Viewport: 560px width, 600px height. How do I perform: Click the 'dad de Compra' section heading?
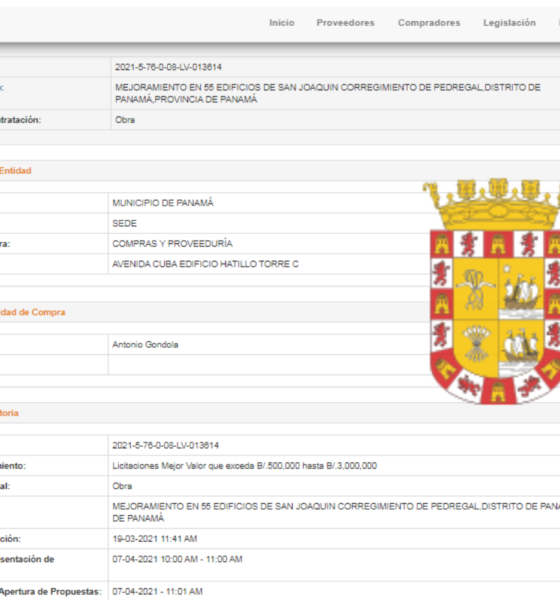(33, 312)
